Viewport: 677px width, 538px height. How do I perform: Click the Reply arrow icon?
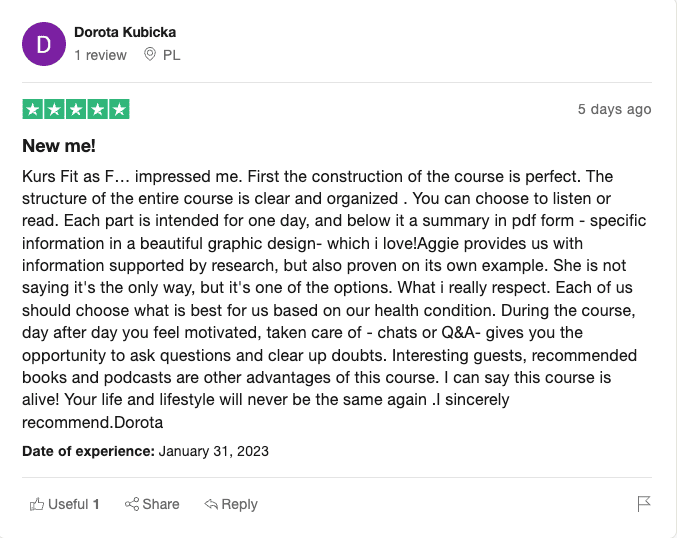coord(211,504)
